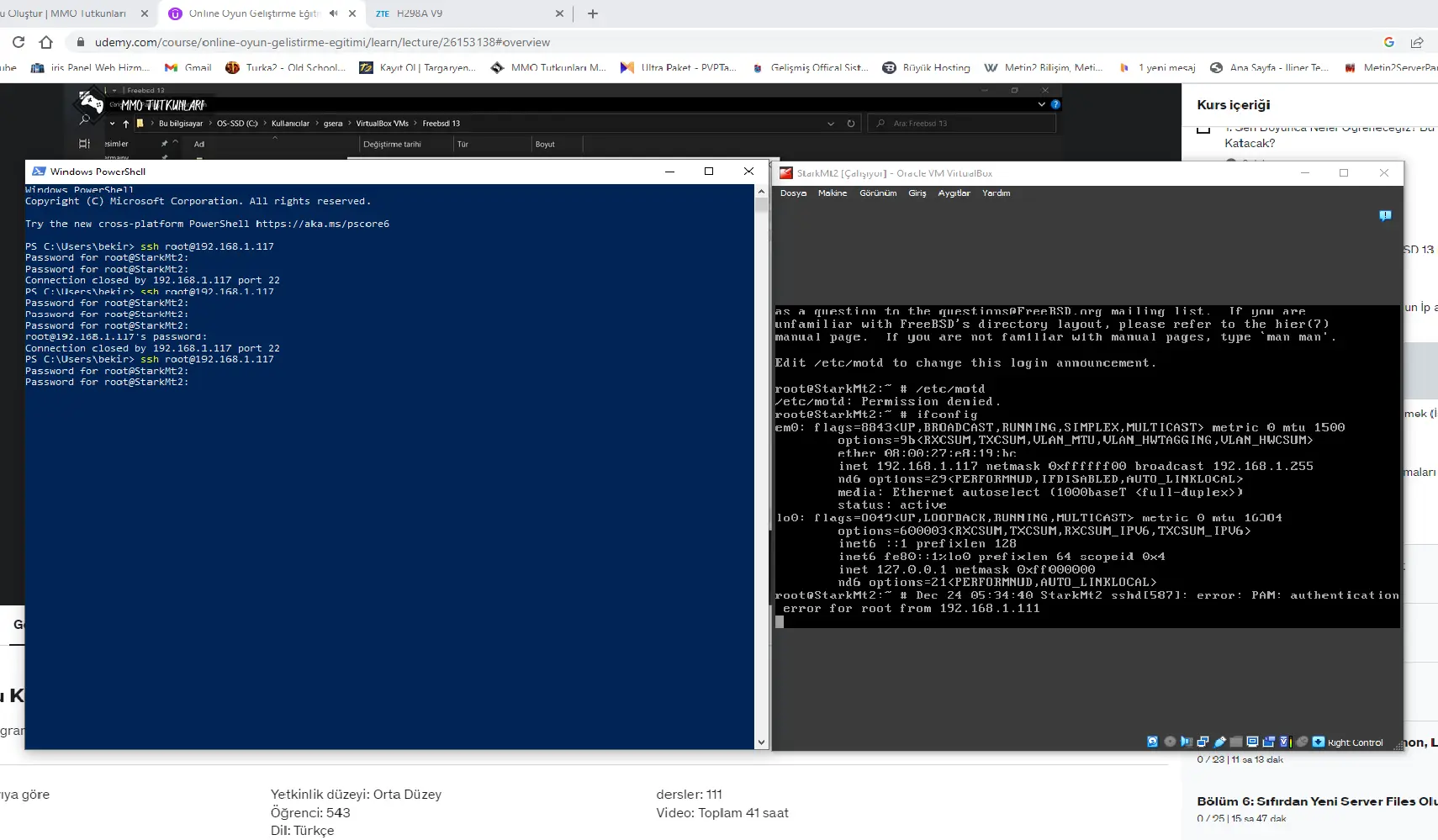Click the VirtualBox optical drive status icon

(1170, 742)
